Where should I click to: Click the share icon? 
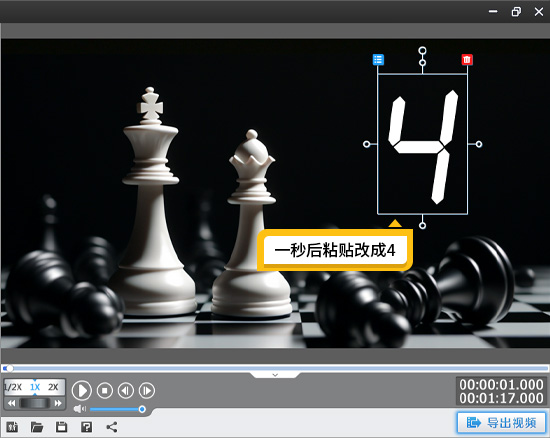click(112, 427)
